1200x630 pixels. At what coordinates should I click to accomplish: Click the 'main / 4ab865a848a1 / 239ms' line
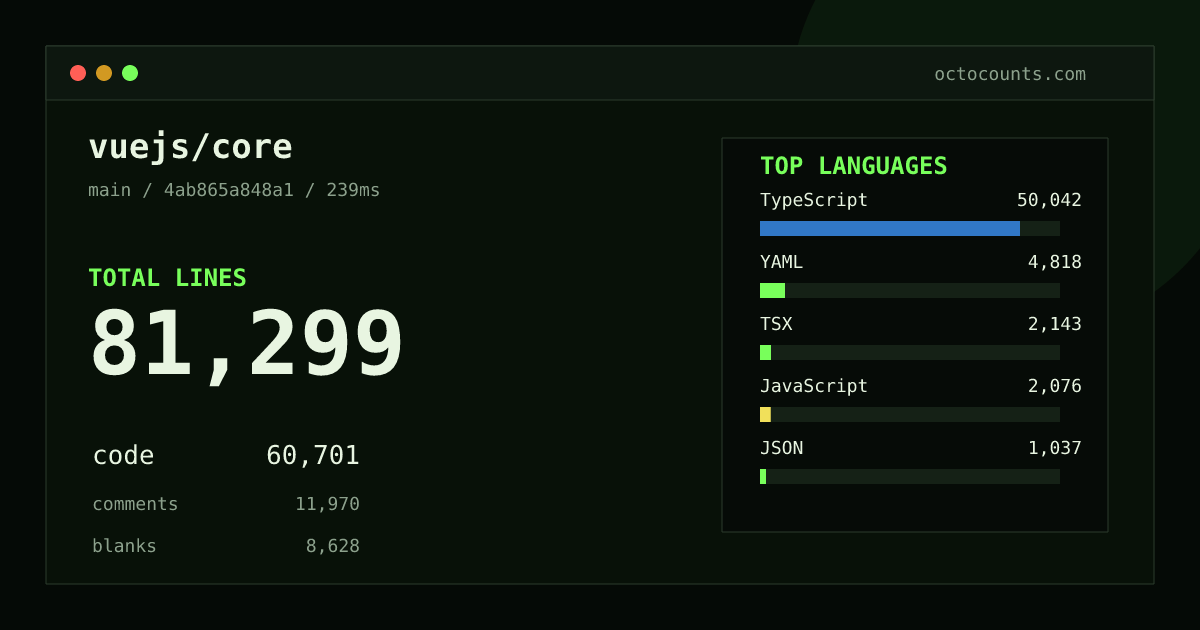tap(234, 190)
